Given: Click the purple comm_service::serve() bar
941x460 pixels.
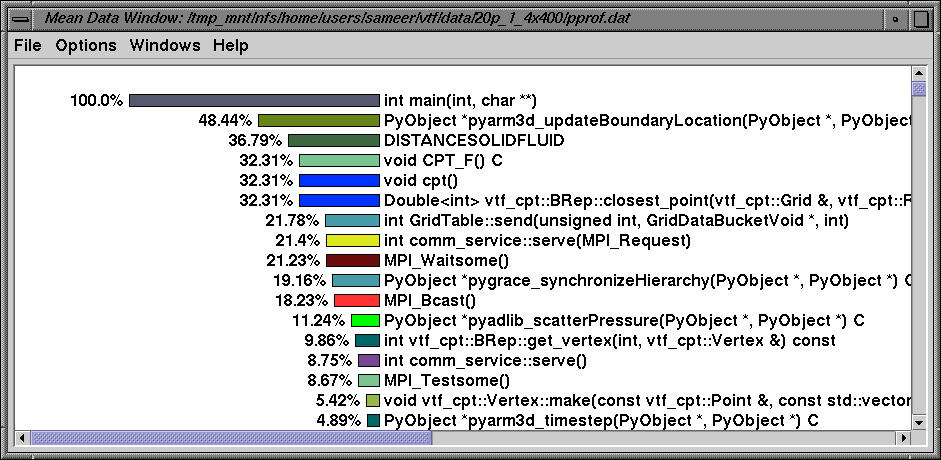Looking at the screenshot, I should [369, 360].
